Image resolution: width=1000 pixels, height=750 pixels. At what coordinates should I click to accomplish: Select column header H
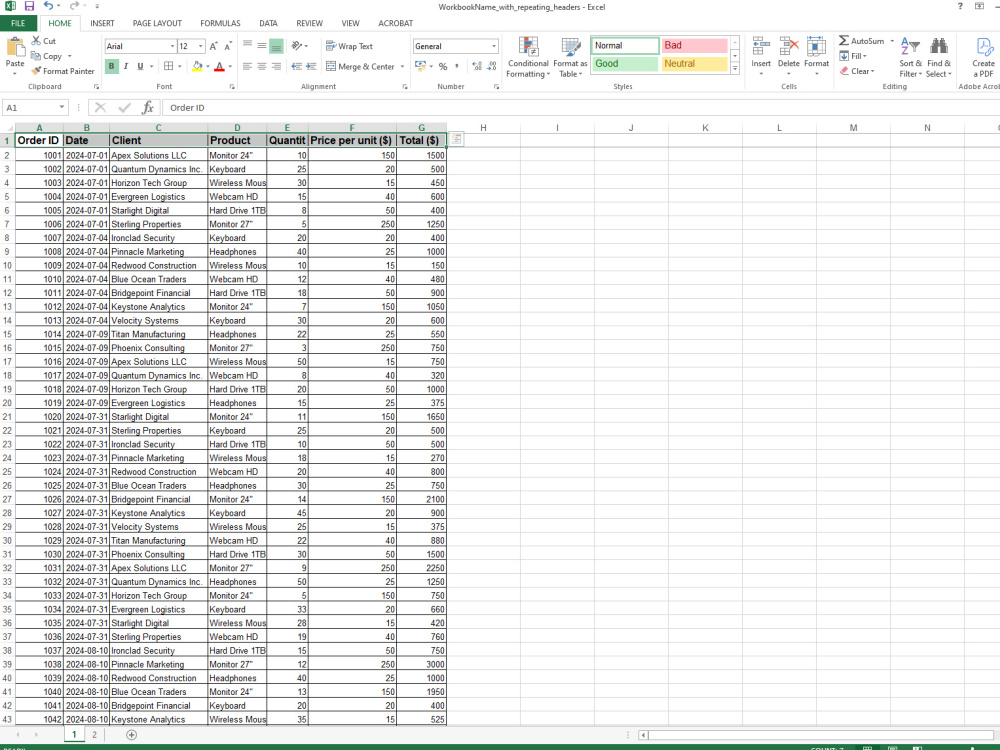483,128
